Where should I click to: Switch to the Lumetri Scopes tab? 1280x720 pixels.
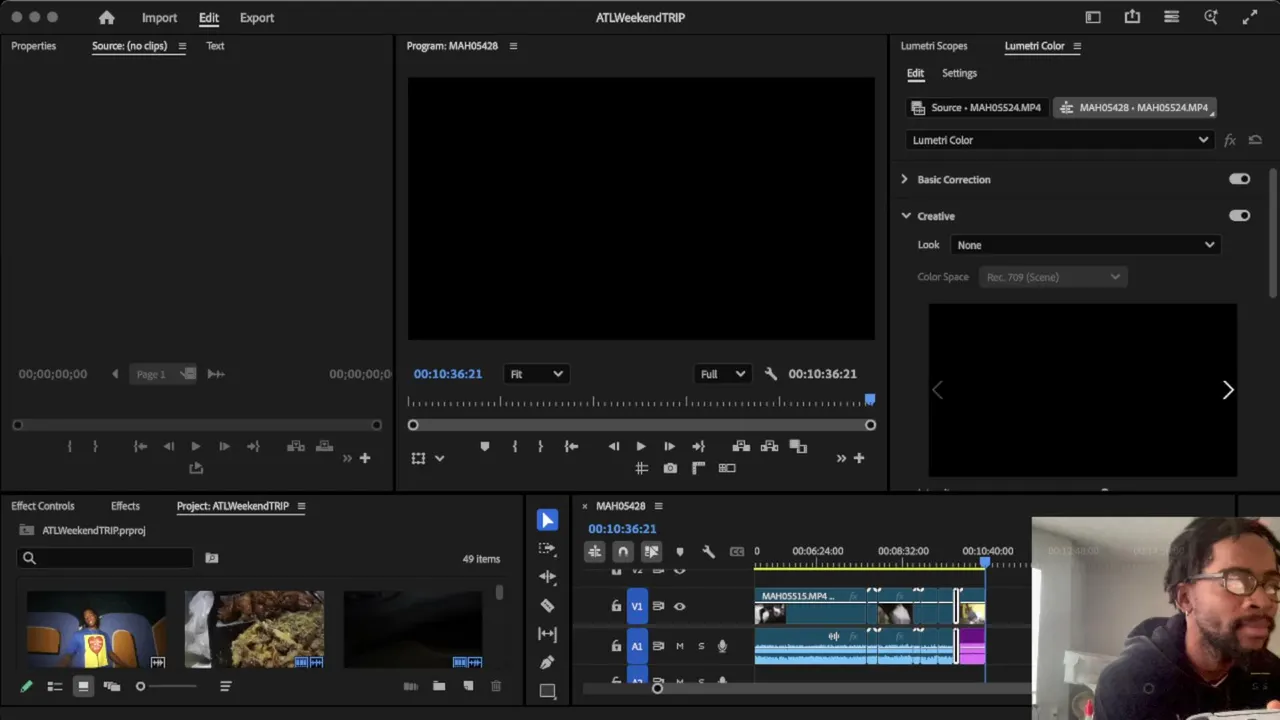[x=934, y=46]
